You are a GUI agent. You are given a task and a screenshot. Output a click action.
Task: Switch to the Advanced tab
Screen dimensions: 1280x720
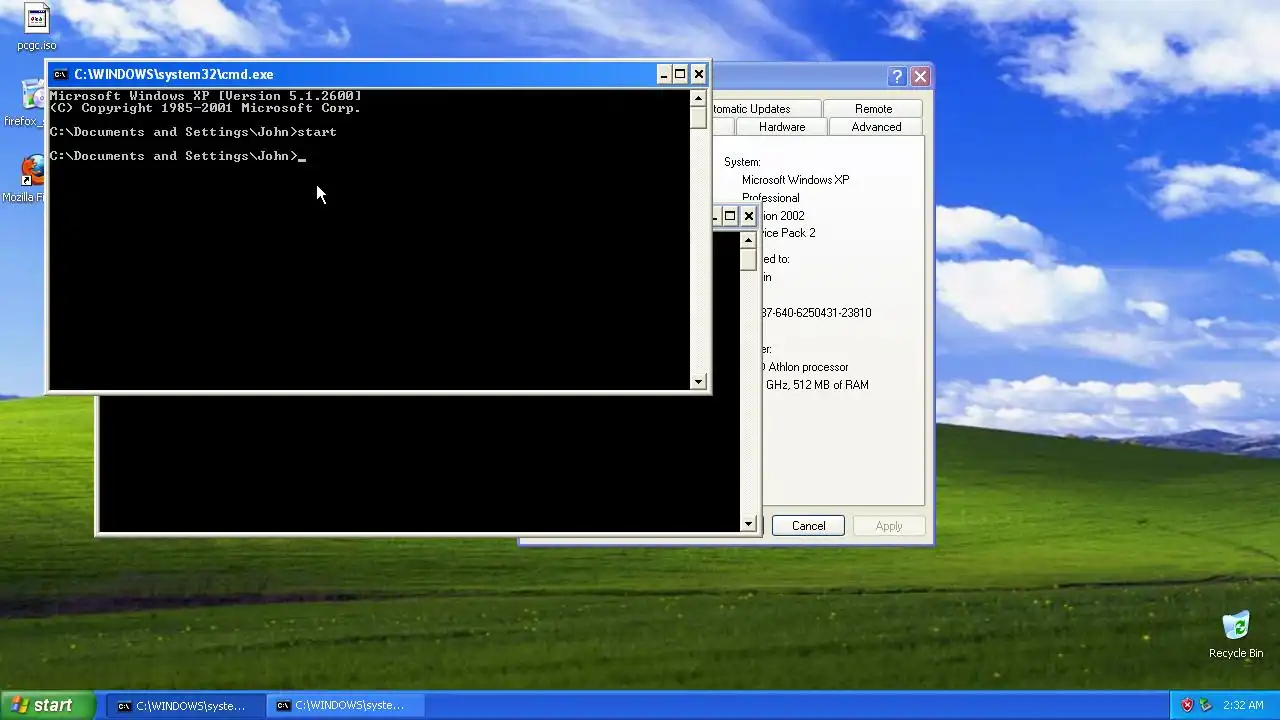pos(876,127)
